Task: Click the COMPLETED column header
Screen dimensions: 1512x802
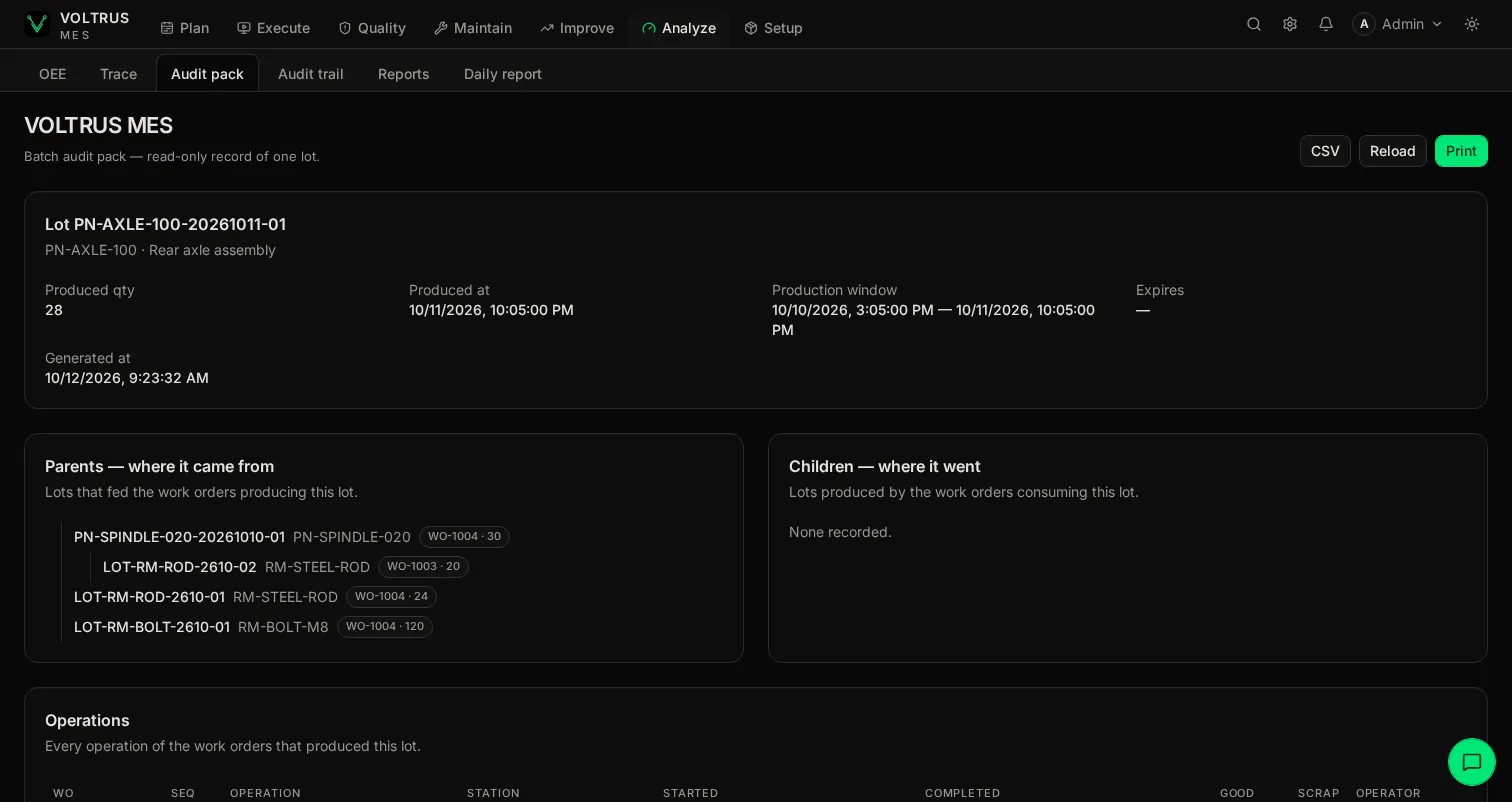Action: (x=962, y=793)
